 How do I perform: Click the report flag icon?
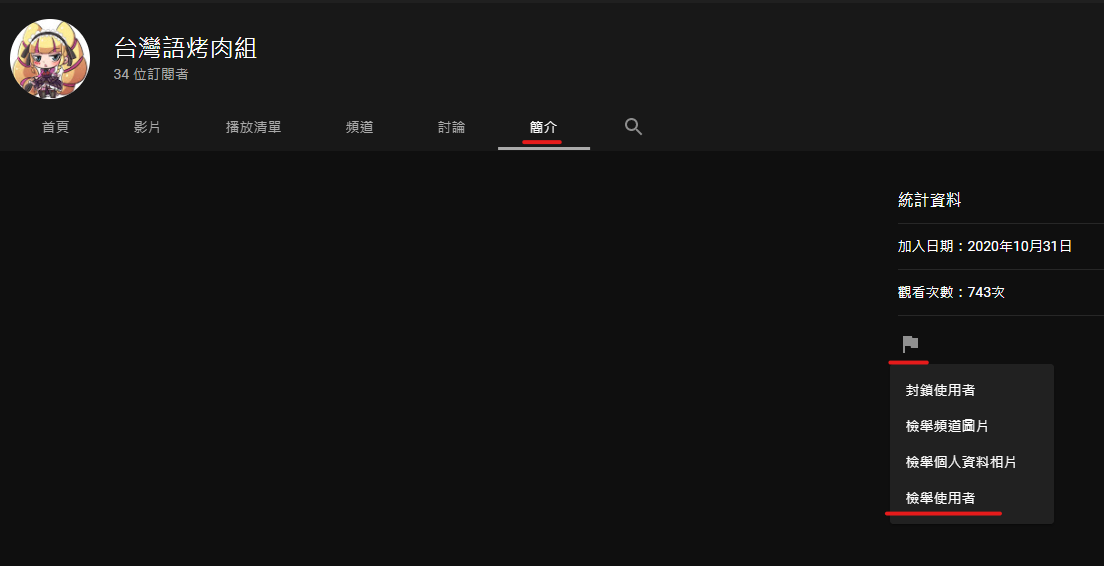(910, 344)
